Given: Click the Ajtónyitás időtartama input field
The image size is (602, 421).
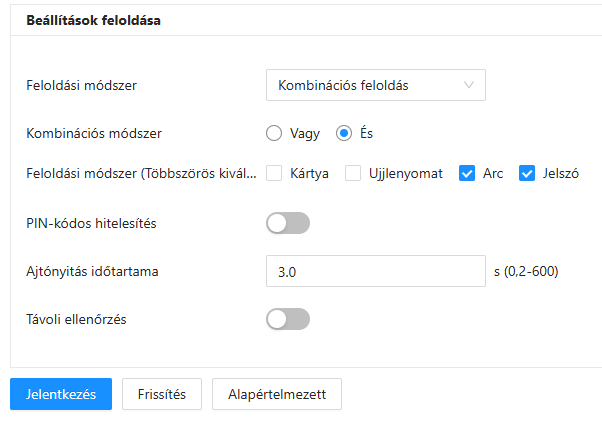Looking at the screenshot, I should (375, 271).
